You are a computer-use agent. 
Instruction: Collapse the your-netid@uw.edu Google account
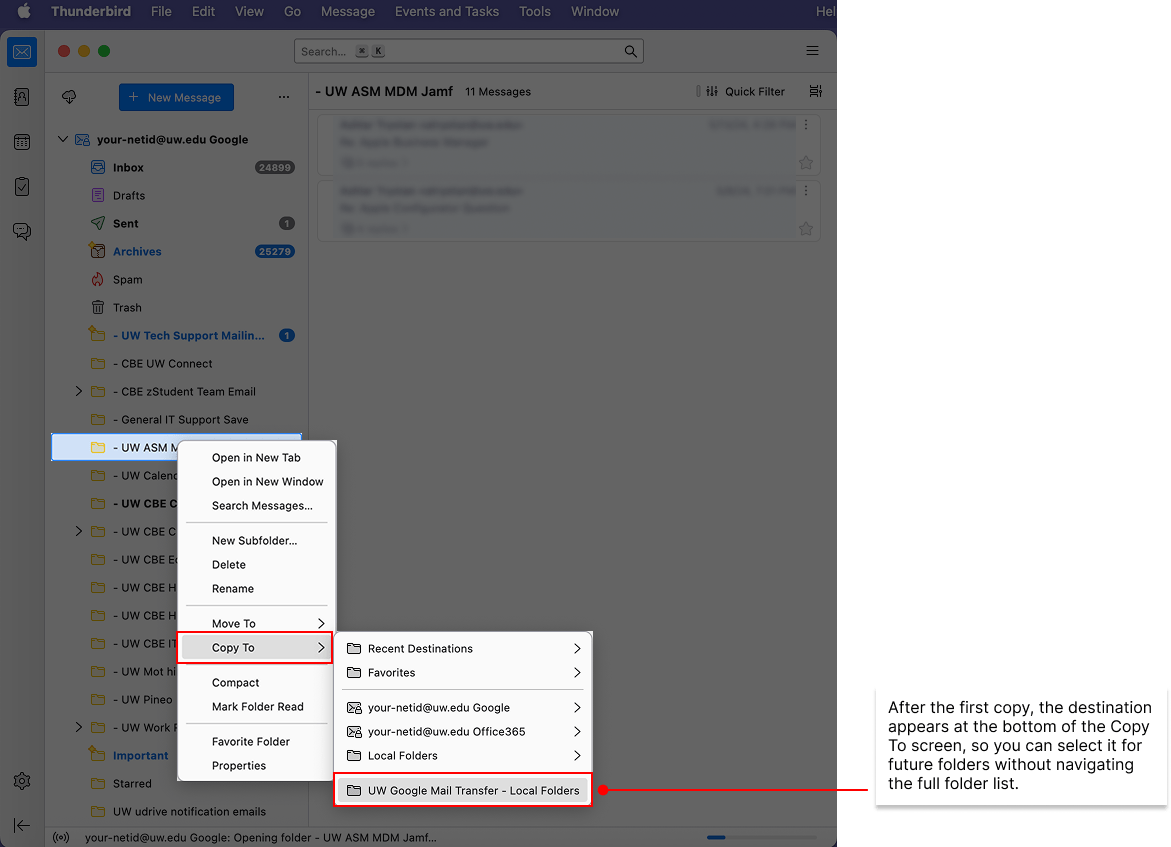[63, 140]
